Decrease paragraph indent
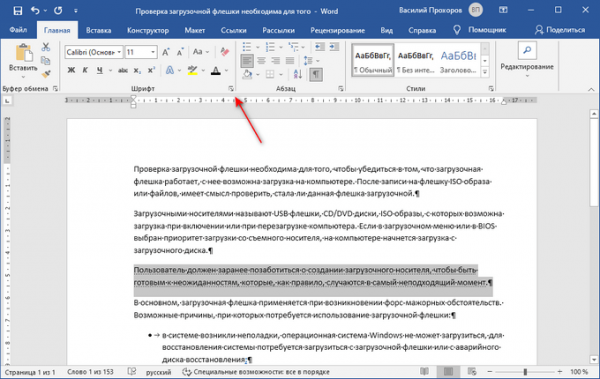This screenshot has width=600, height=379. [x=320, y=47]
